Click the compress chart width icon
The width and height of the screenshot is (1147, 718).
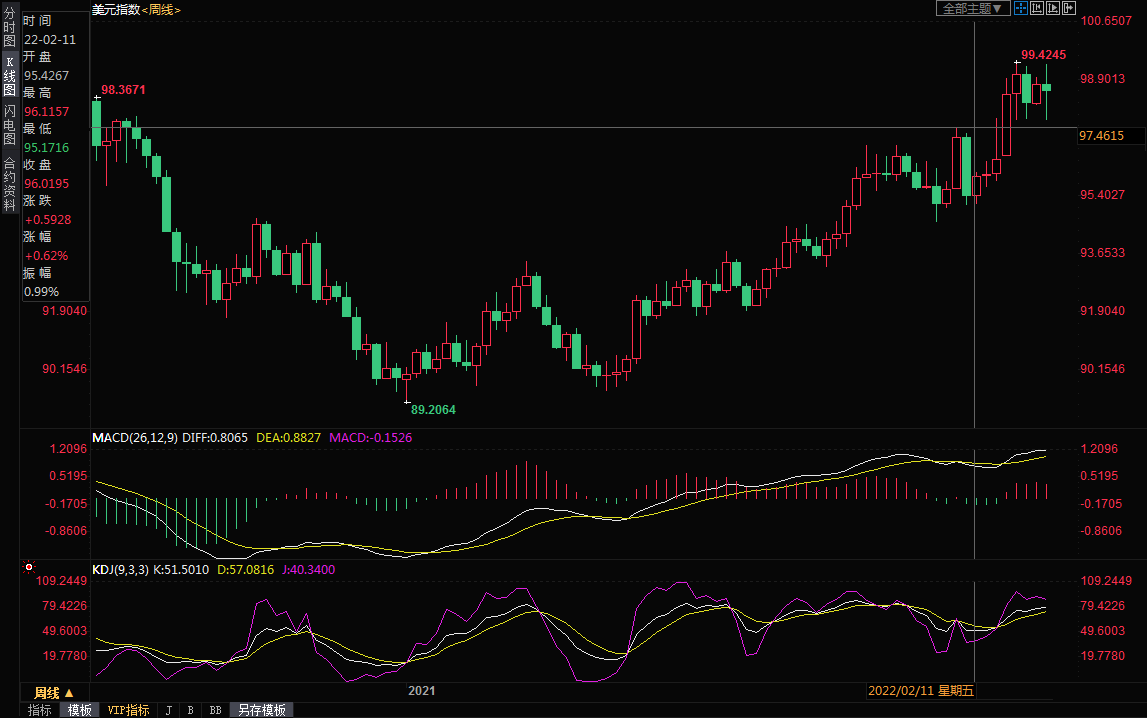click(x=1037, y=8)
